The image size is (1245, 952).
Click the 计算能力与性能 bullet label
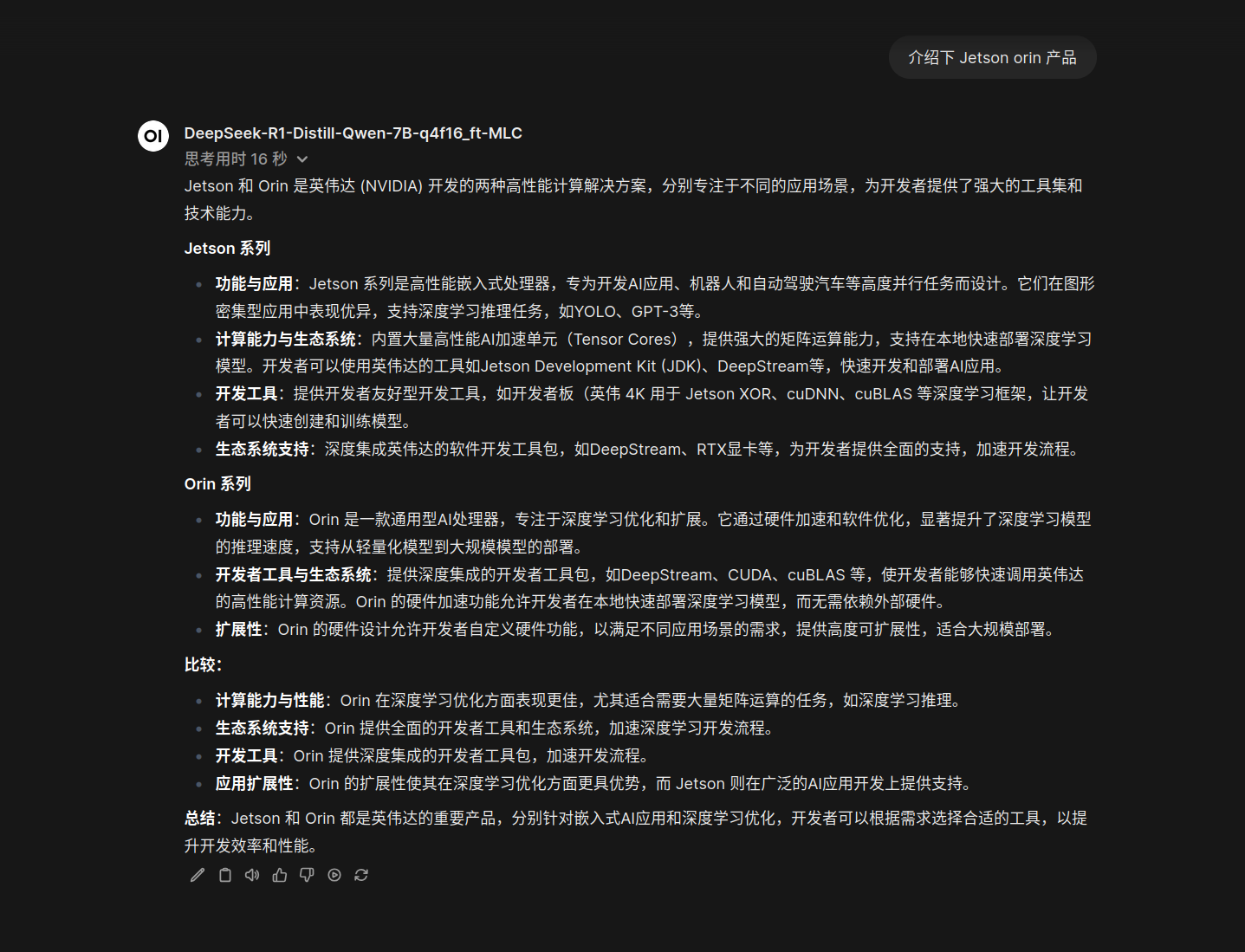pyautogui.click(x=270, y=701)
